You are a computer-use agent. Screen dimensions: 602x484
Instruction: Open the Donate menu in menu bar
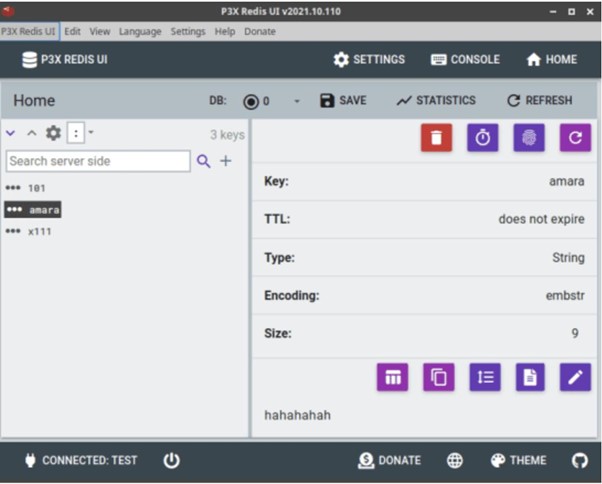coord(260,31)
